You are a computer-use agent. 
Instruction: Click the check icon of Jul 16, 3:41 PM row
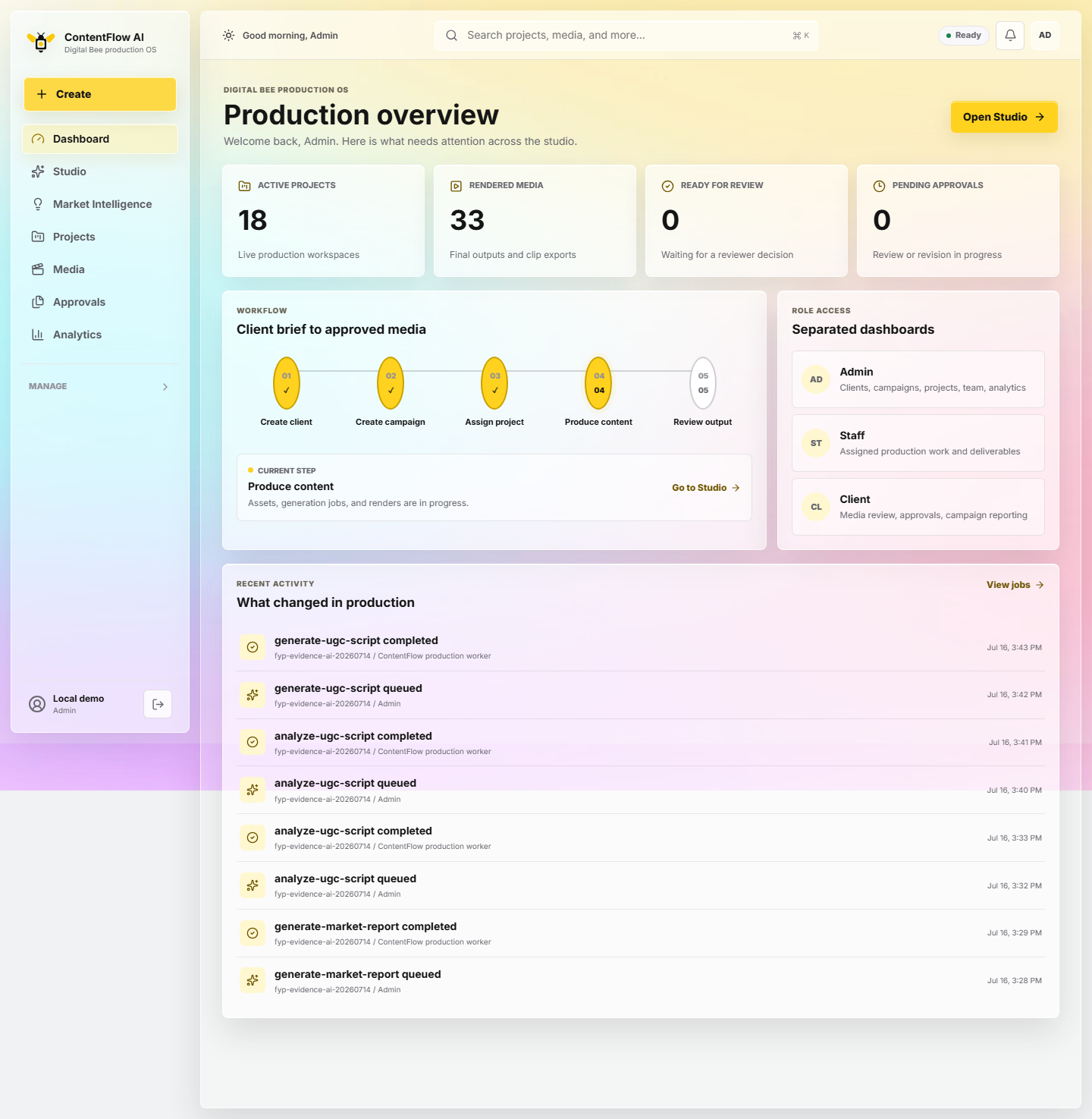coord(253,742)
